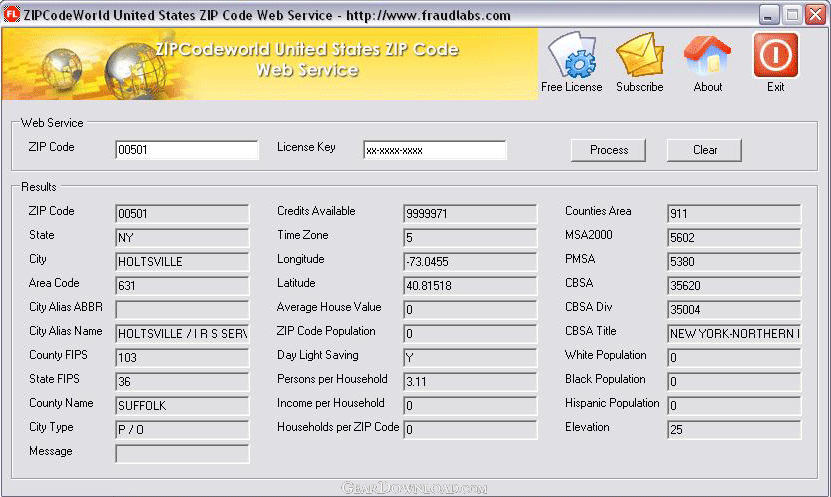Image resolution: width=831 pixels, height=497 pixels.
Task: Click the red Exit power icon
Action: pos(775,55)
